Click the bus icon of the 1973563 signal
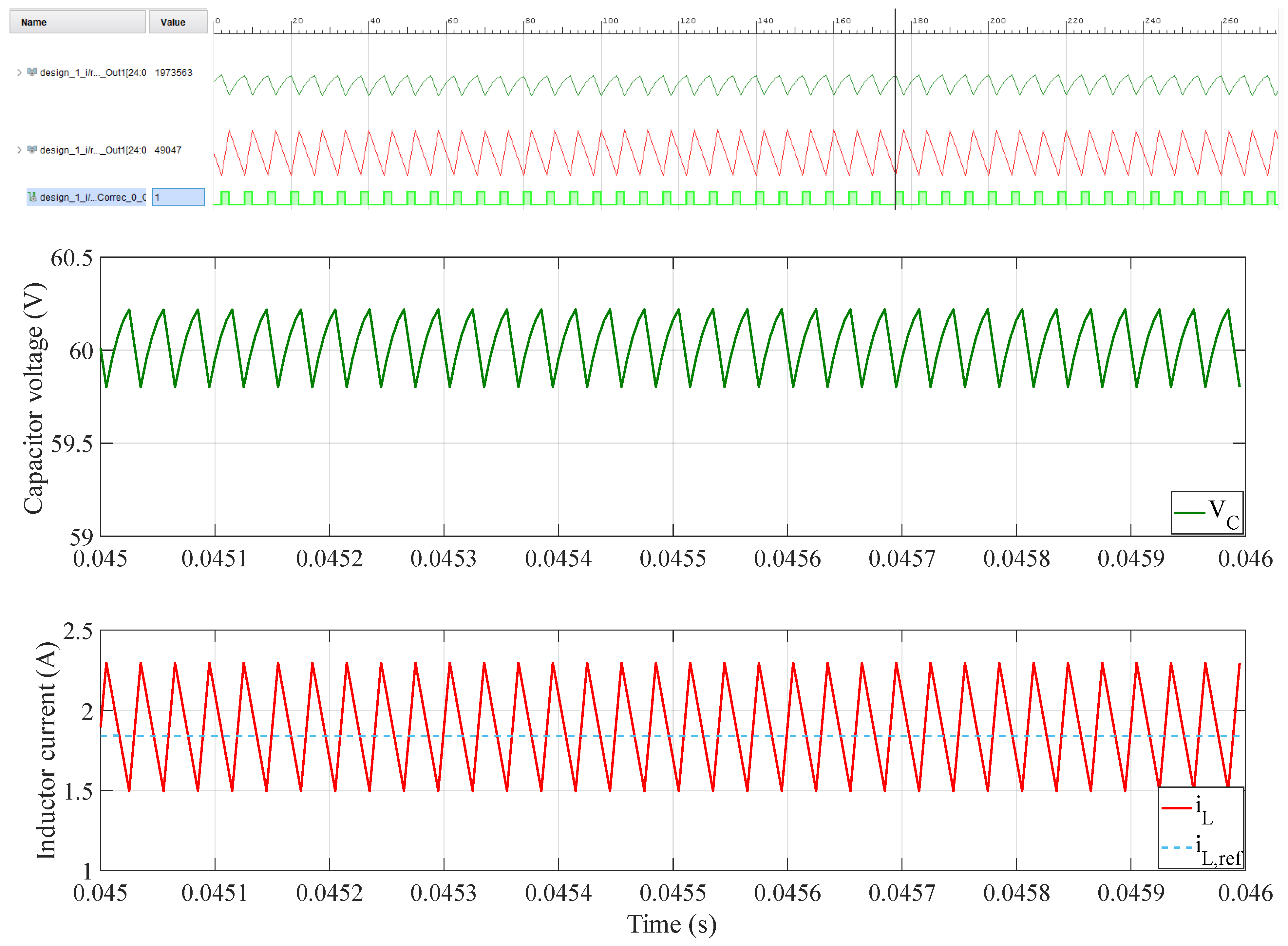The width and height of the screenshot is (1288, 946). pos(32,72)
